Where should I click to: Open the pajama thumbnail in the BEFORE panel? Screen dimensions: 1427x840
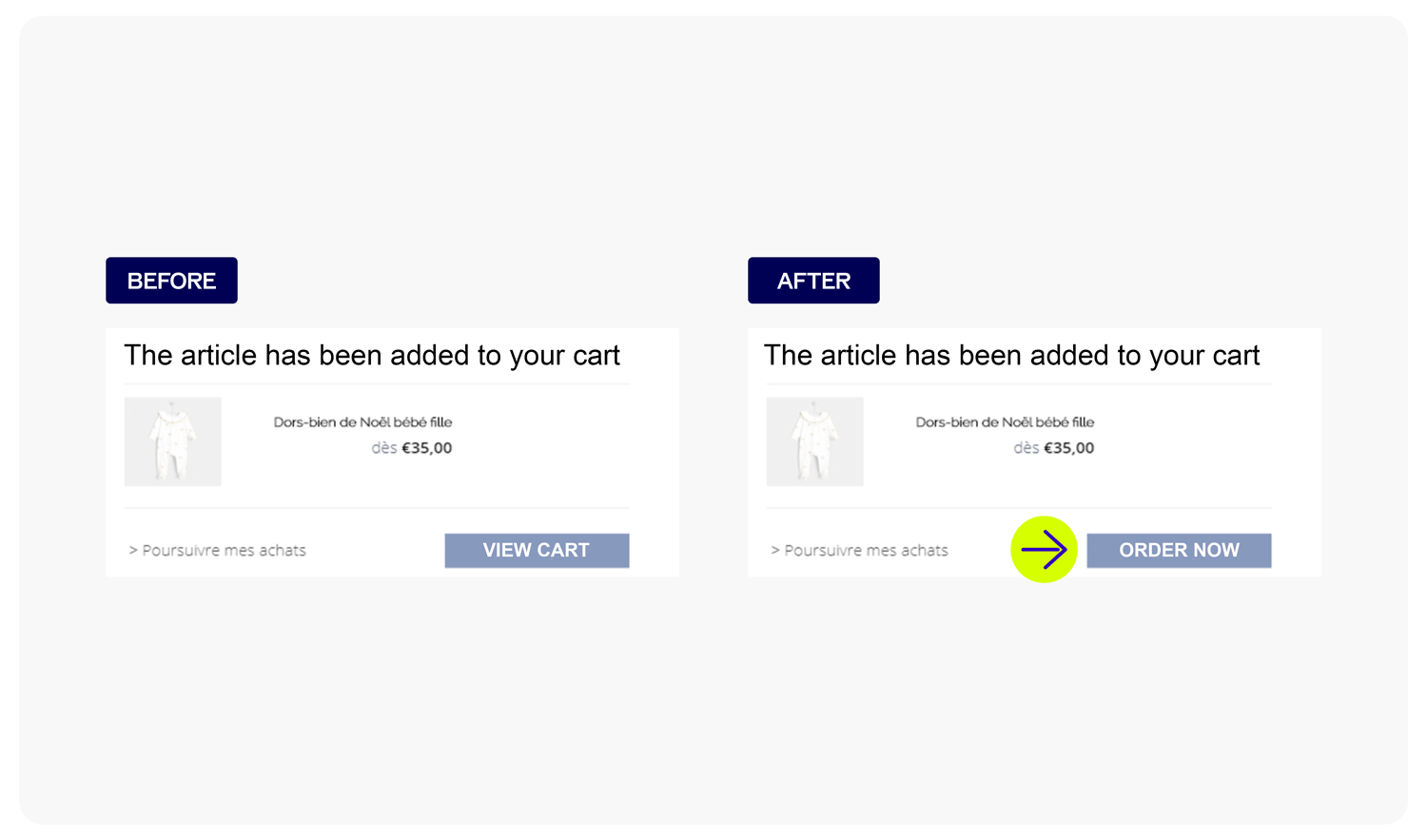[172, 441]
